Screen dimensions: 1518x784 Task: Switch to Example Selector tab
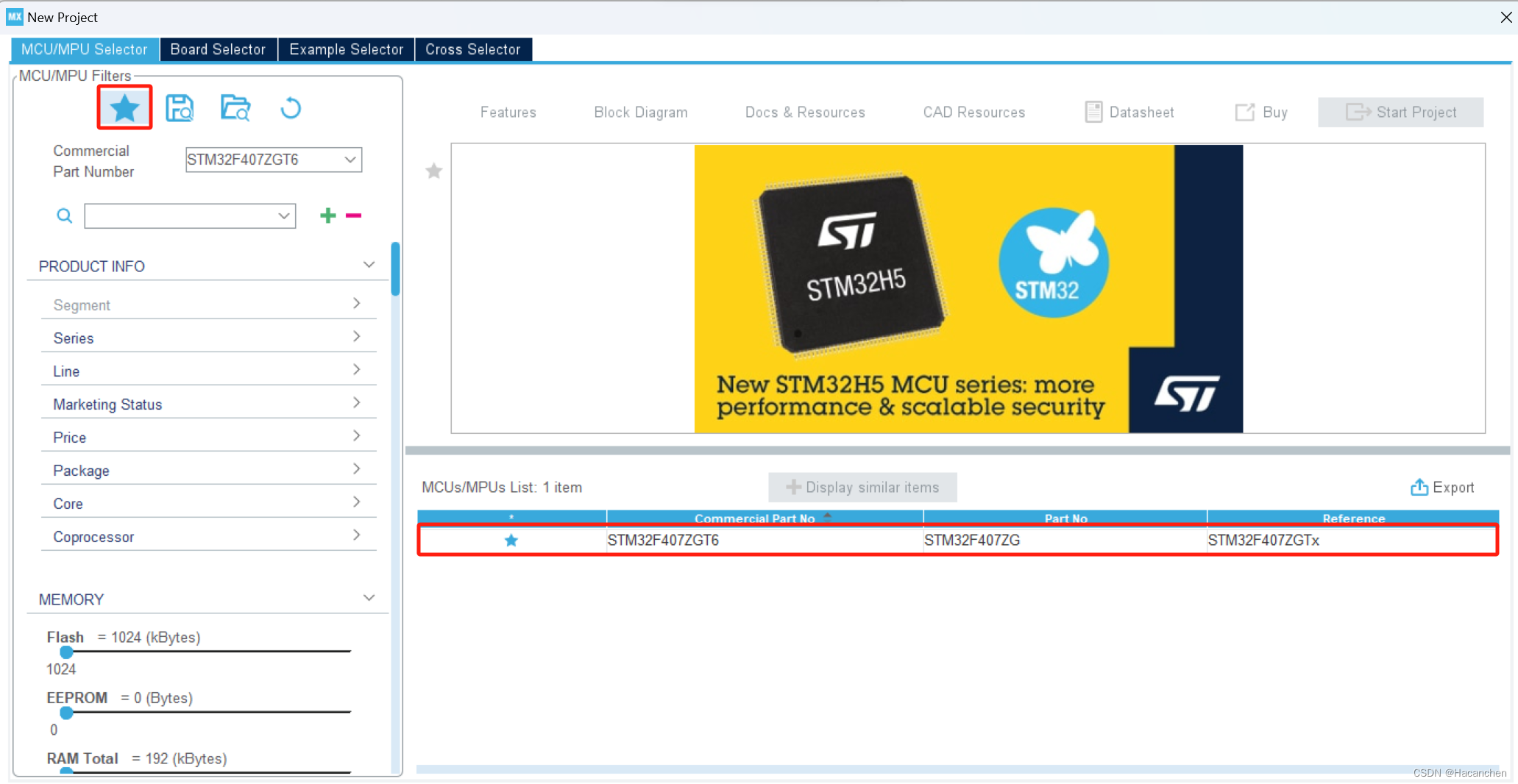(x=346, y=49)
